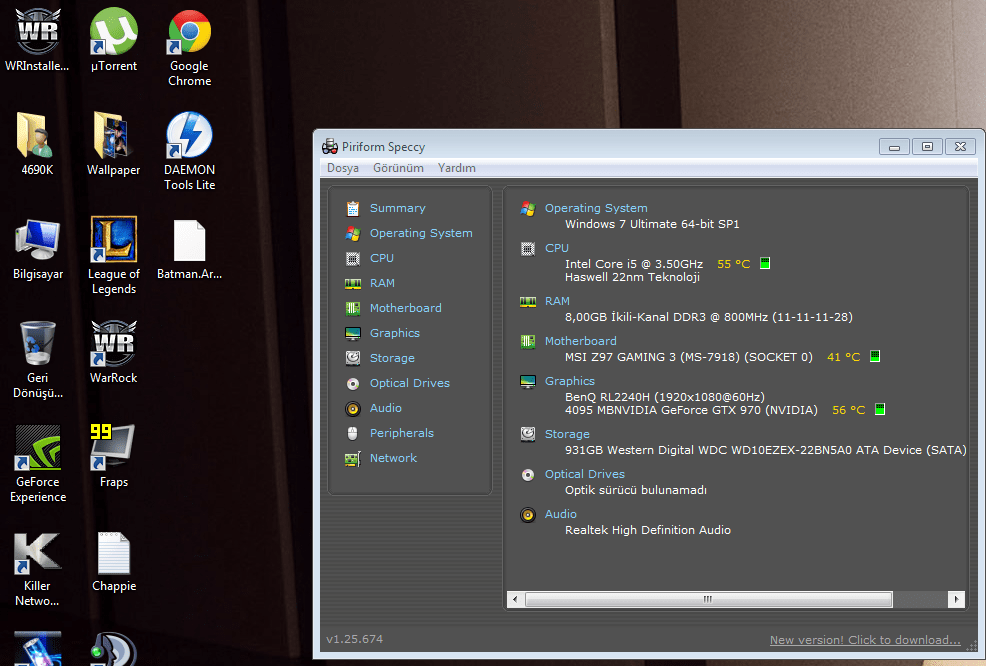Select the Graphics monitor icon in sidebar
The height and width of the screenshot is (666, 986).
[353, 333]
